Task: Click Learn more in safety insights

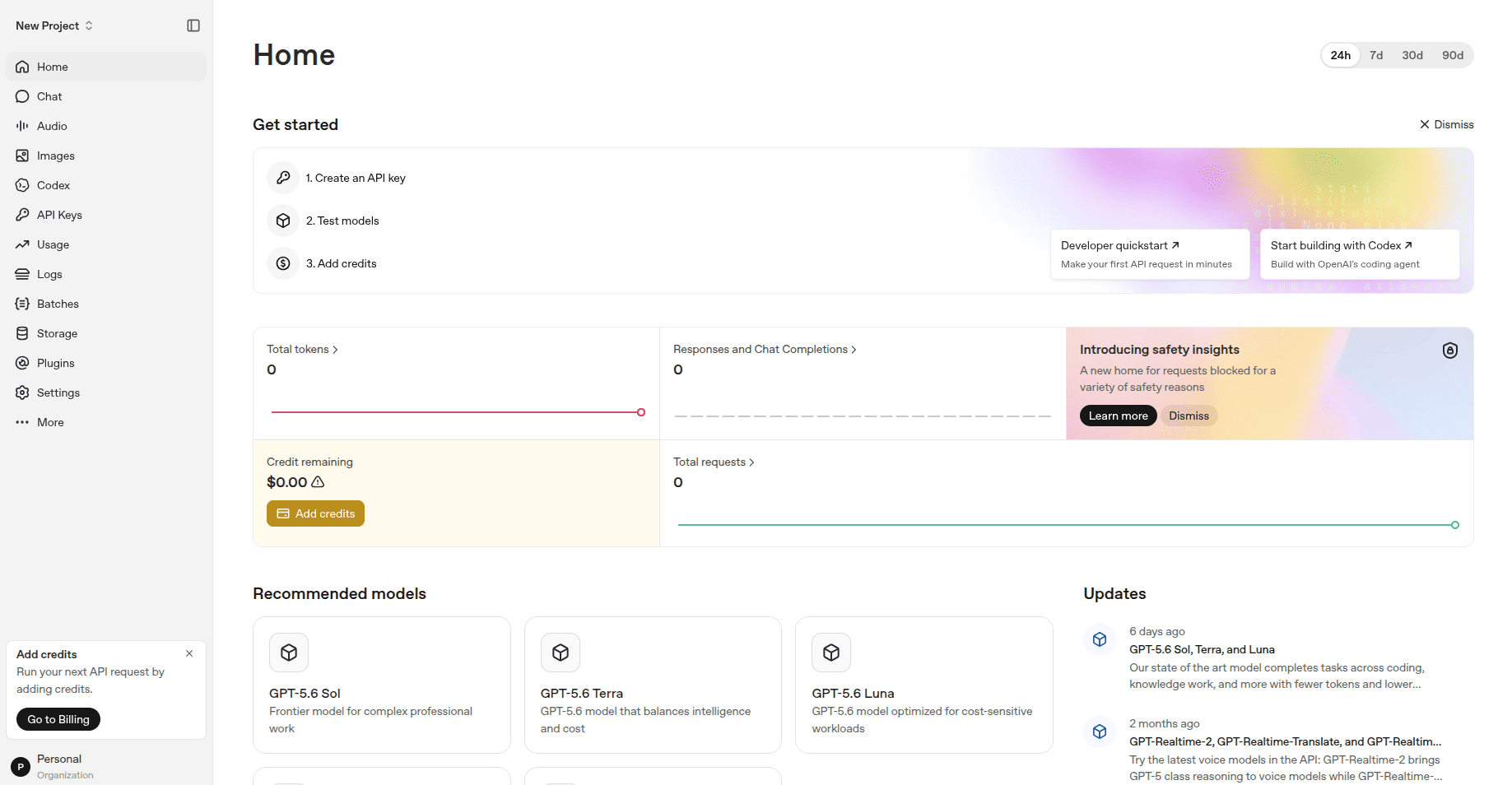Action: 1118,416
